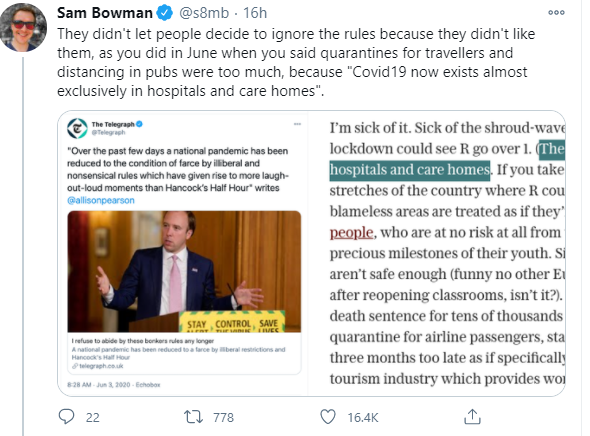The width and height of the screenshot is (590, 436).
Task: Click the 778 retweet count
Action: click(x=224, y=417)
